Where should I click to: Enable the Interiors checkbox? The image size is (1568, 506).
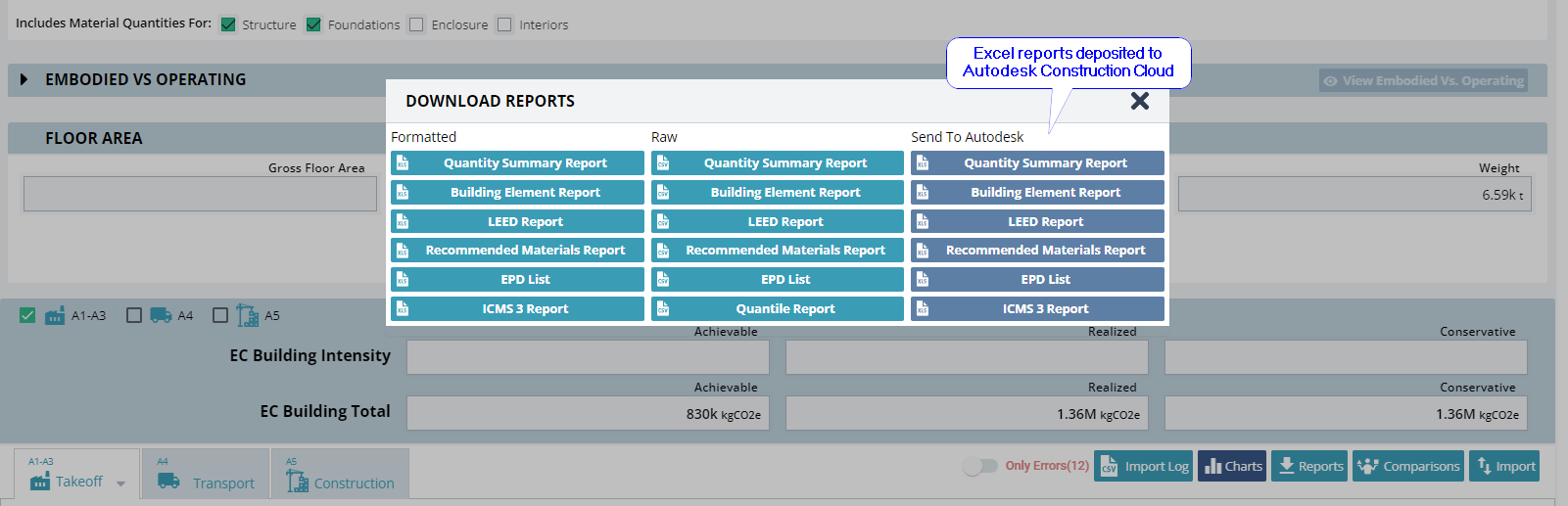click(x=504, y=24)
